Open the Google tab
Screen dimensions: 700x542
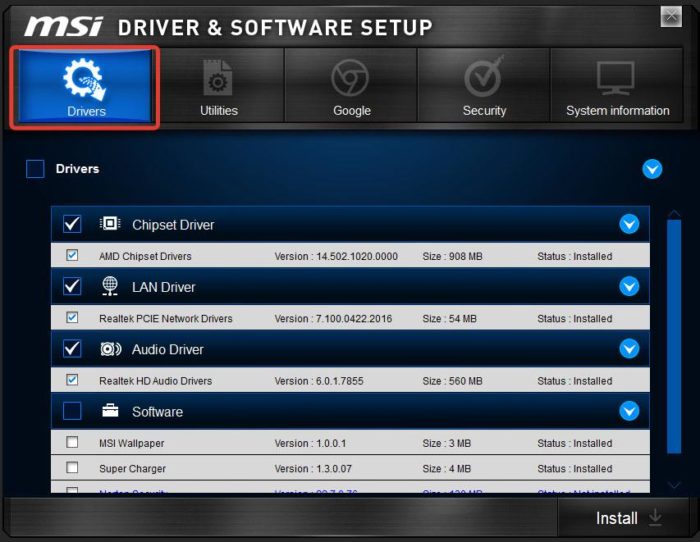pyautogui.click(x=351, y=85)
